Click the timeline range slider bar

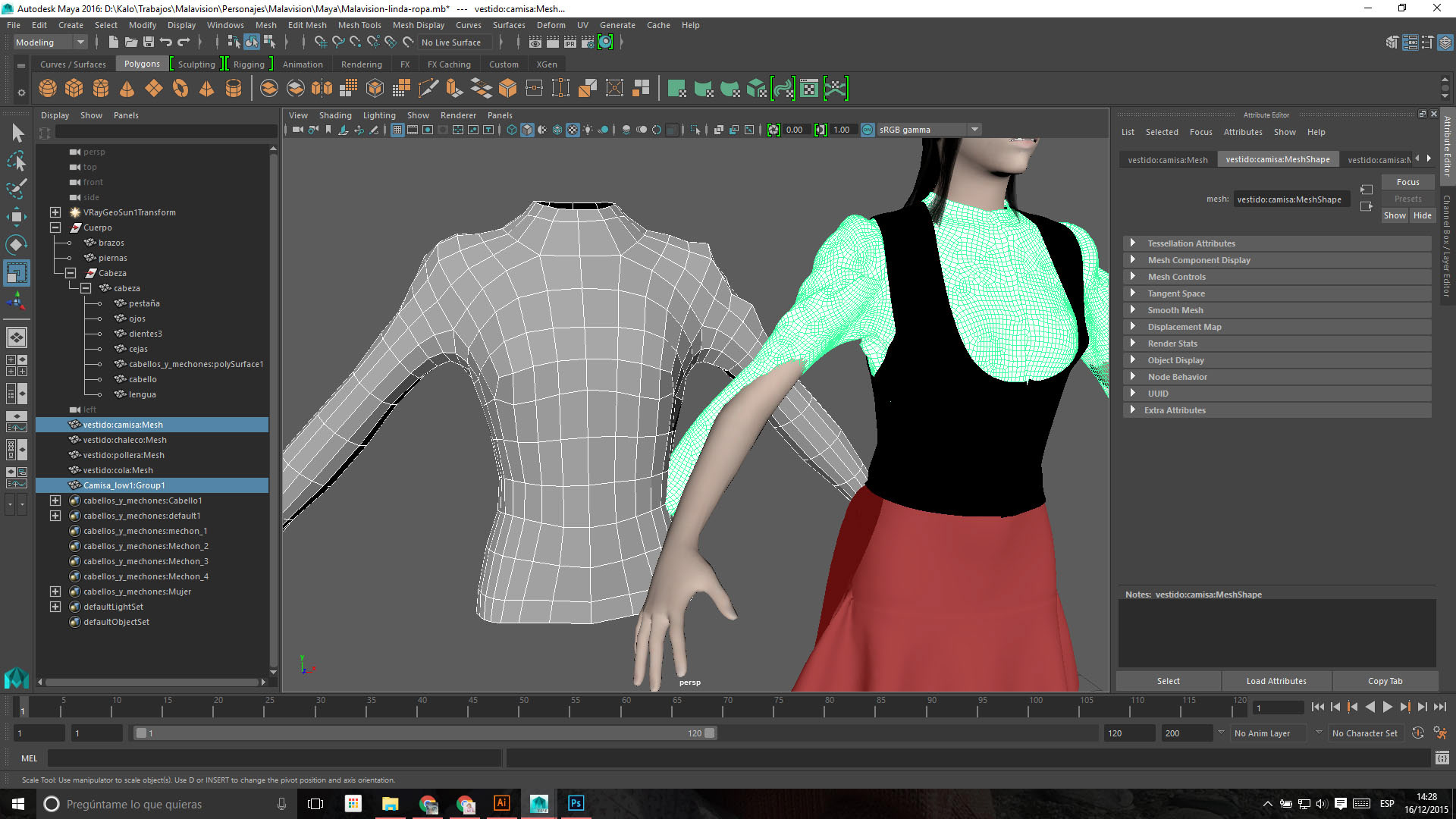(x=425, y=733)
